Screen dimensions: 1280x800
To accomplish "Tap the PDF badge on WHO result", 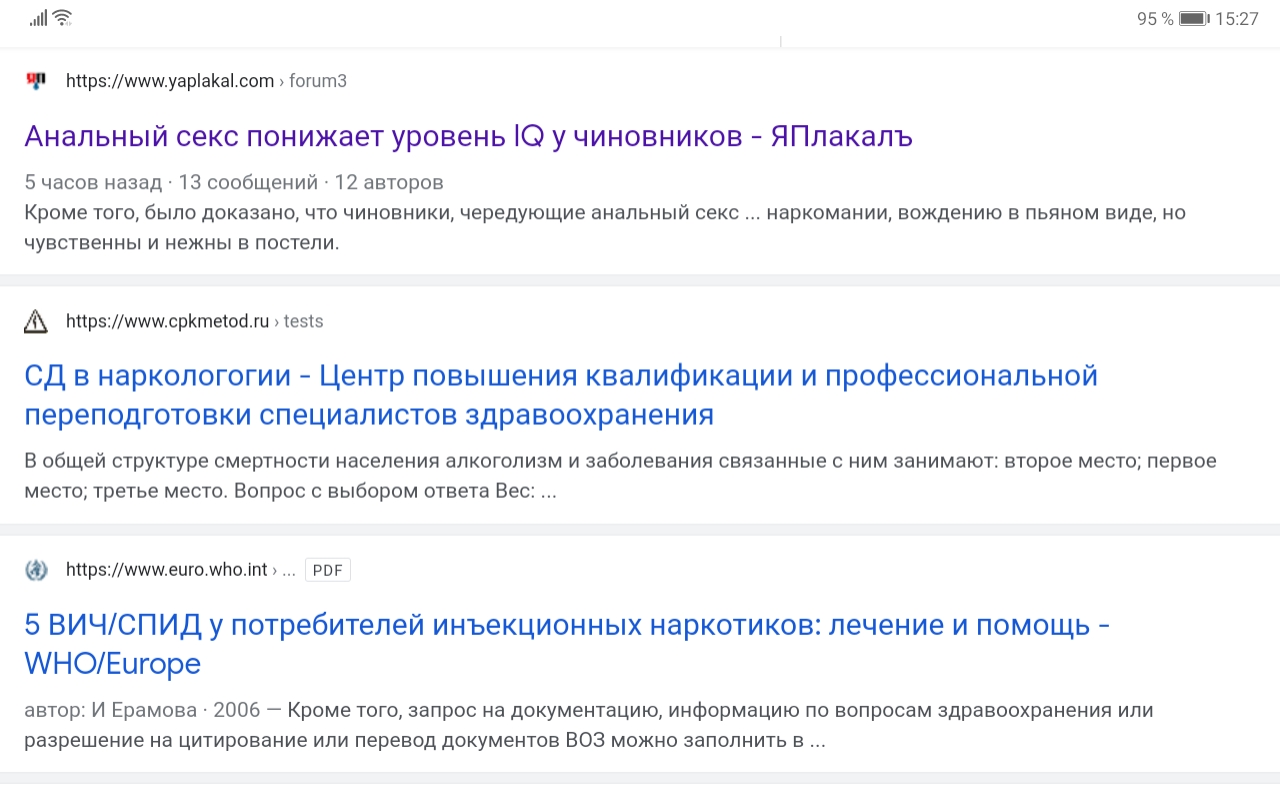I will (x=328, y=570).
